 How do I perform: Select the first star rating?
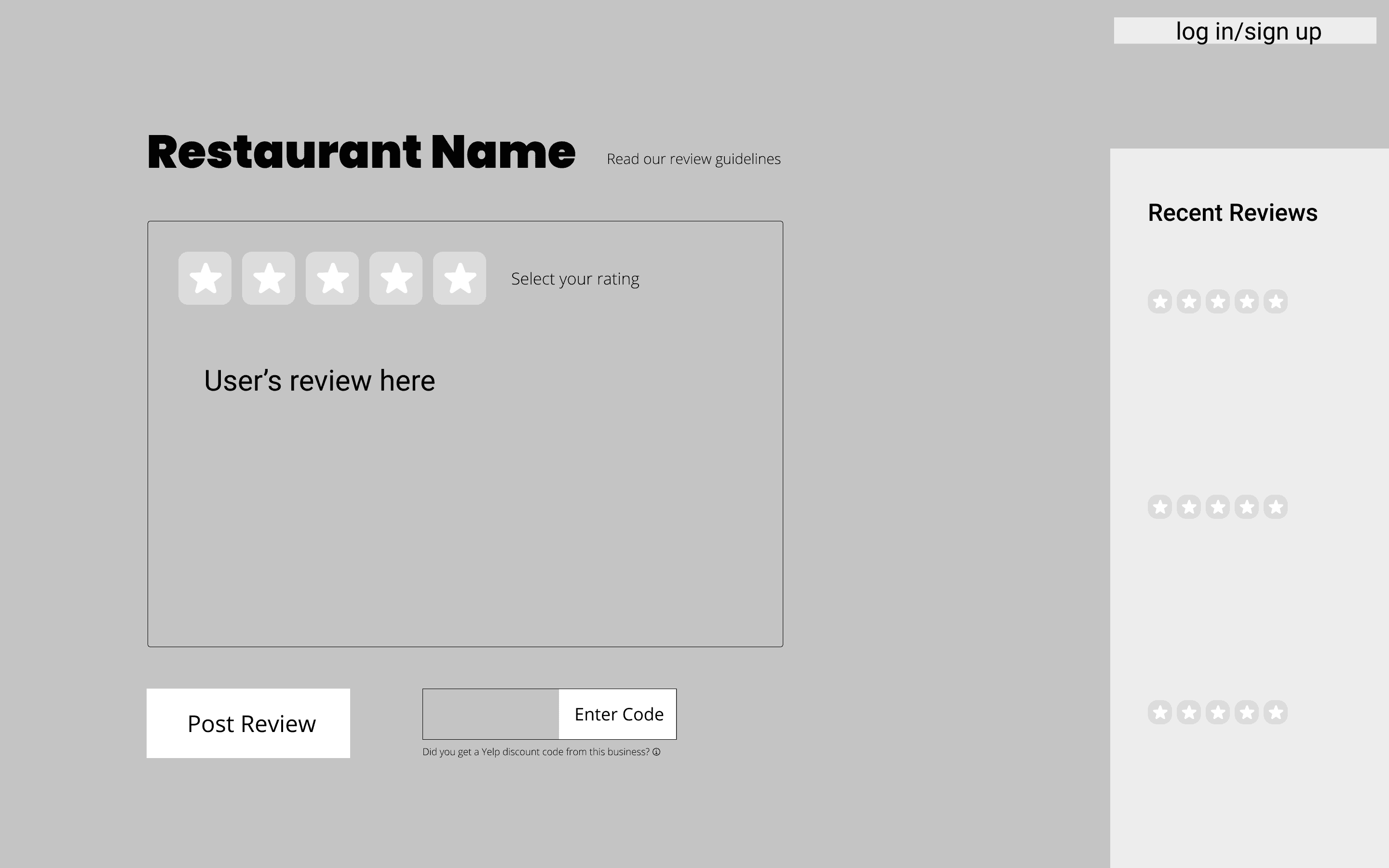point(205,278)
